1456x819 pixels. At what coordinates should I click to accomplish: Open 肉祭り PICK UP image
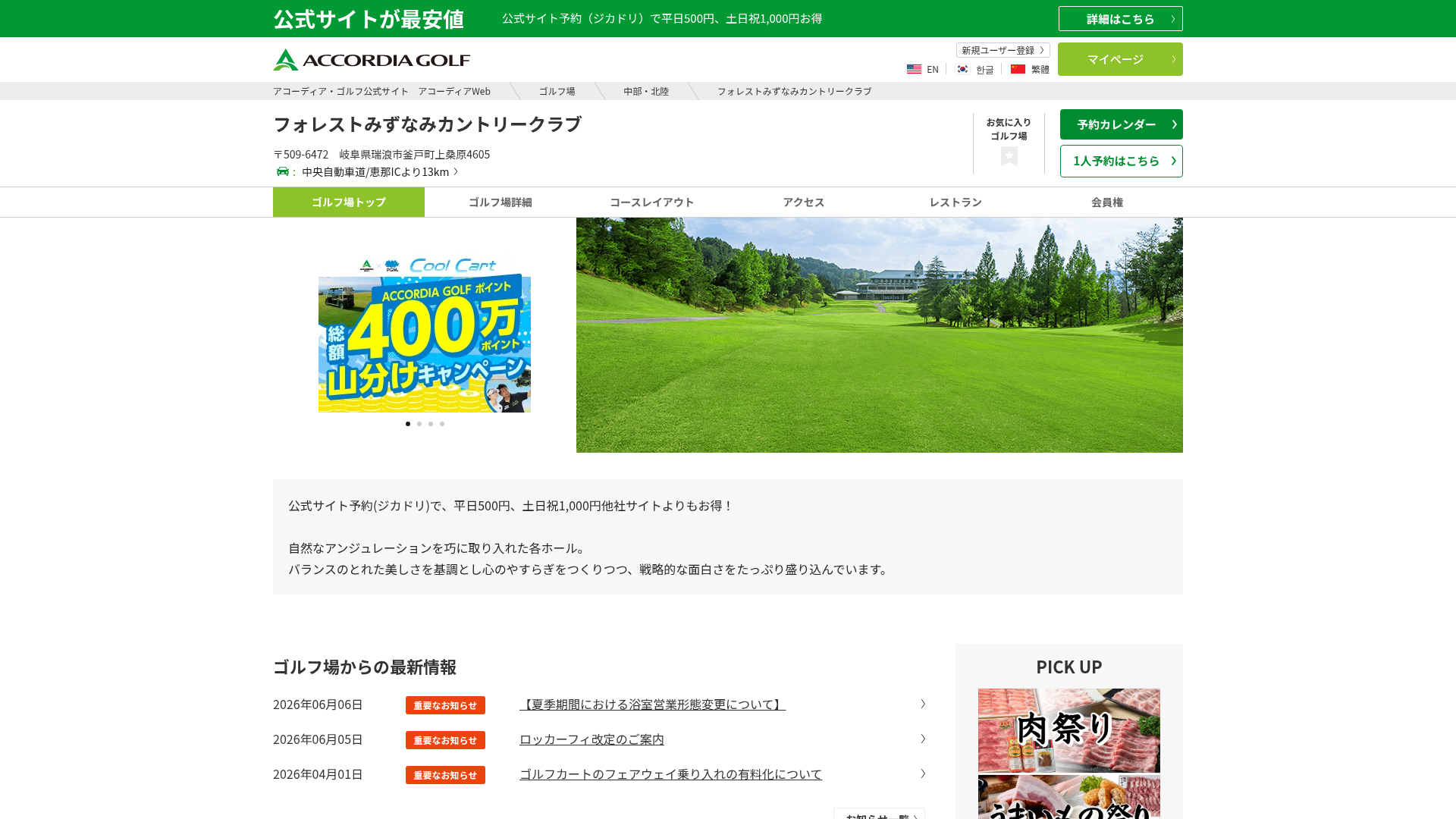(1069, 730)
